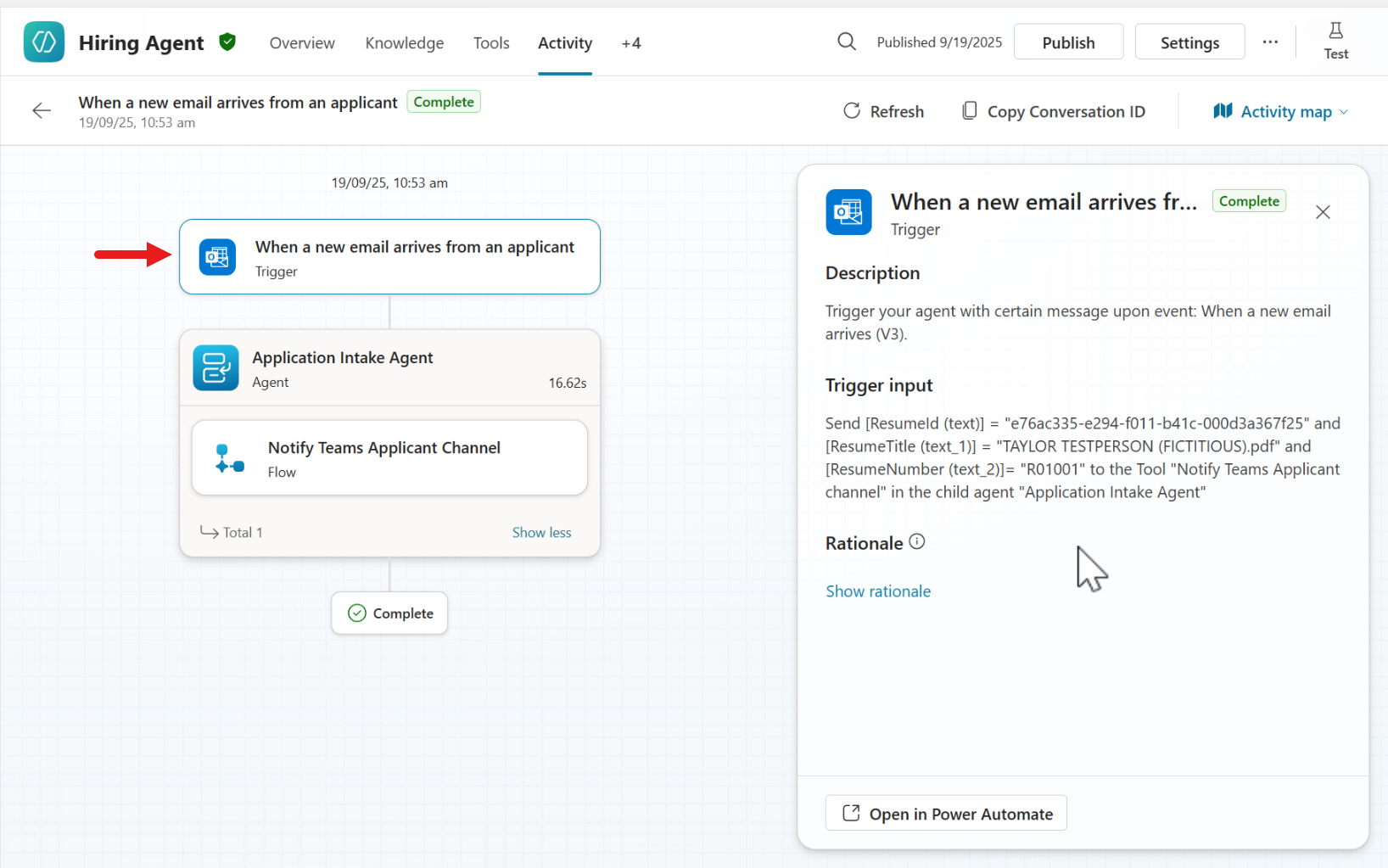
Task: Click the Rationale info icon
Action: pos(917,542)
